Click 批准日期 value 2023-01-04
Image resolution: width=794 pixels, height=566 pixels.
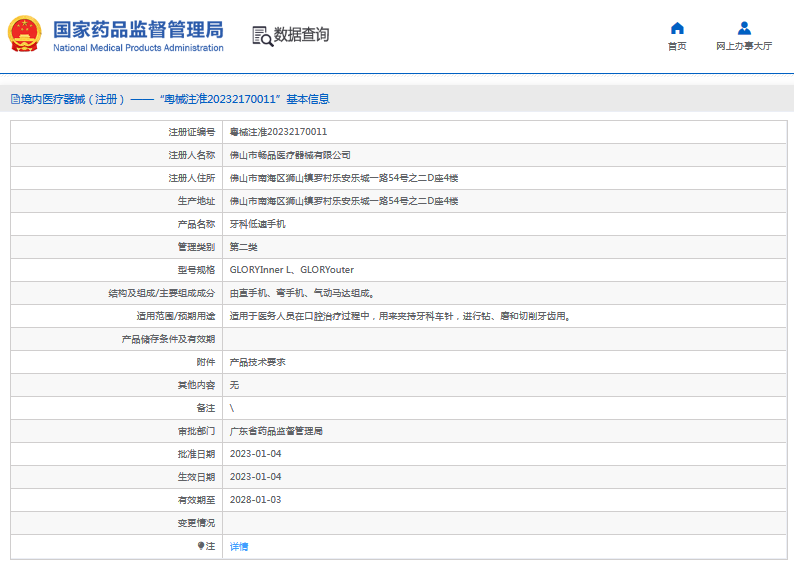coord(255,454)
